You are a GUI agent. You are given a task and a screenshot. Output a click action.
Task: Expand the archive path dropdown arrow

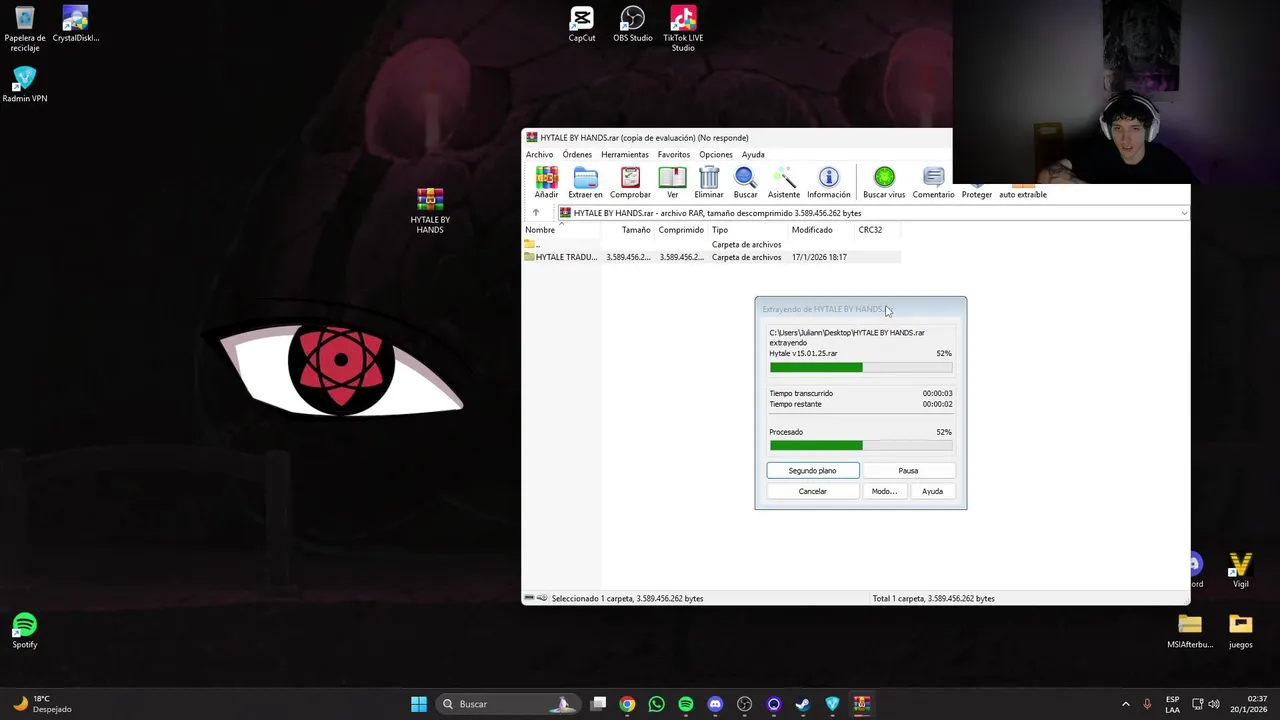[x=1184, y=213]
